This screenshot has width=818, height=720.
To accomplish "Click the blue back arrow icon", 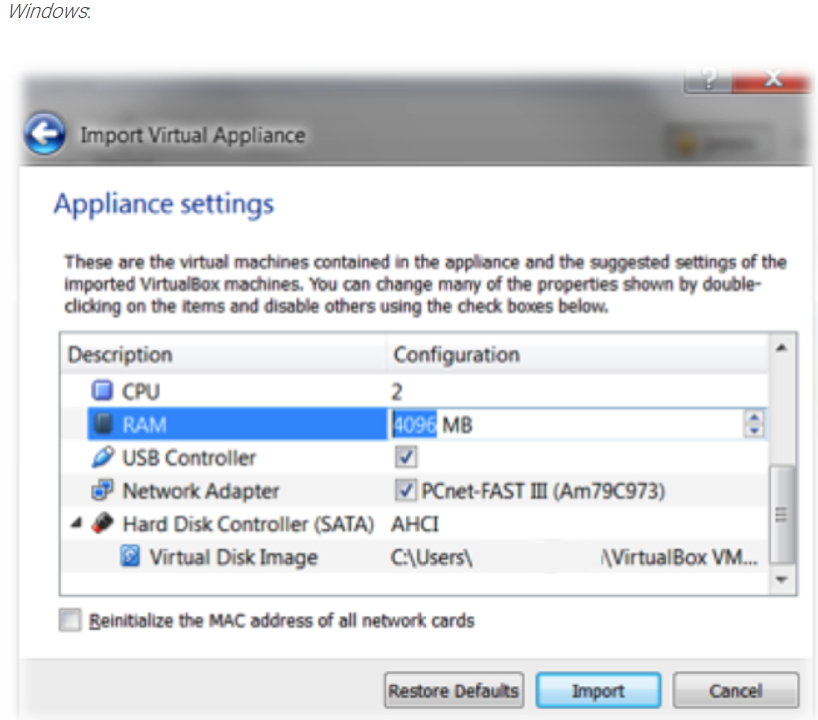I will pyautogui.click(x=45, y=134).
